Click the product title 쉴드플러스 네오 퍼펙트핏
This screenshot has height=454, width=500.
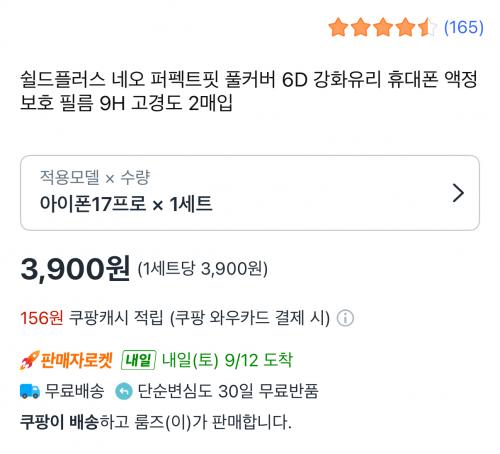coord(120,79)
